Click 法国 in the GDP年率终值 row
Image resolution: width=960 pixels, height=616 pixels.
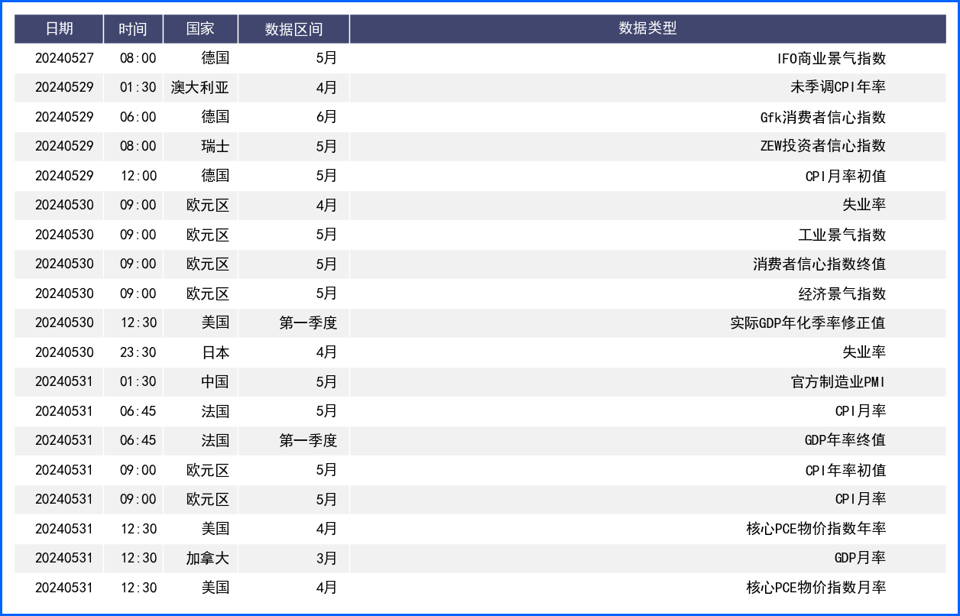click(x=215, y=440)
